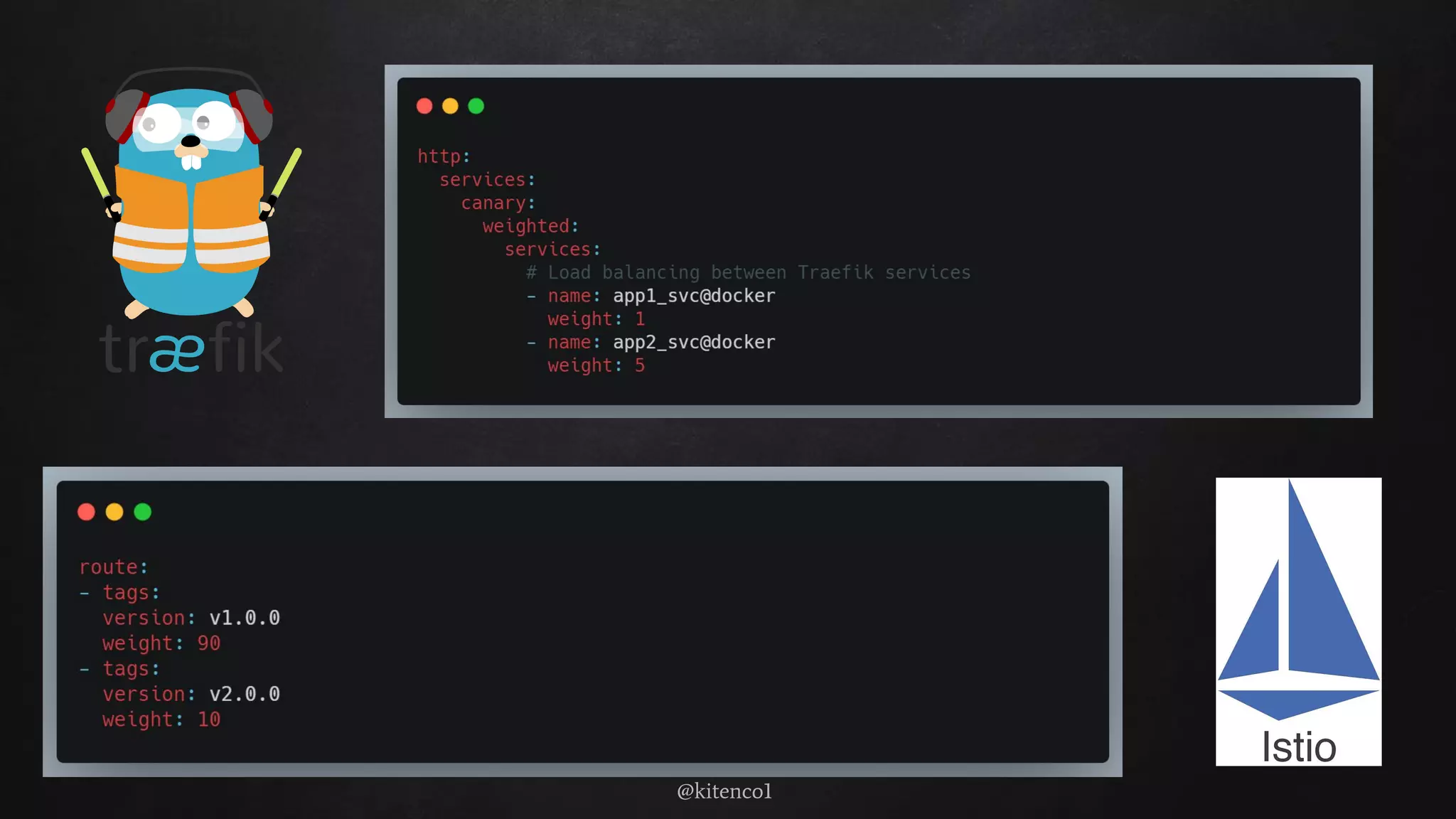Click red dot in Traefik code window
1456x819 pixels.
(x=424, y=107)
